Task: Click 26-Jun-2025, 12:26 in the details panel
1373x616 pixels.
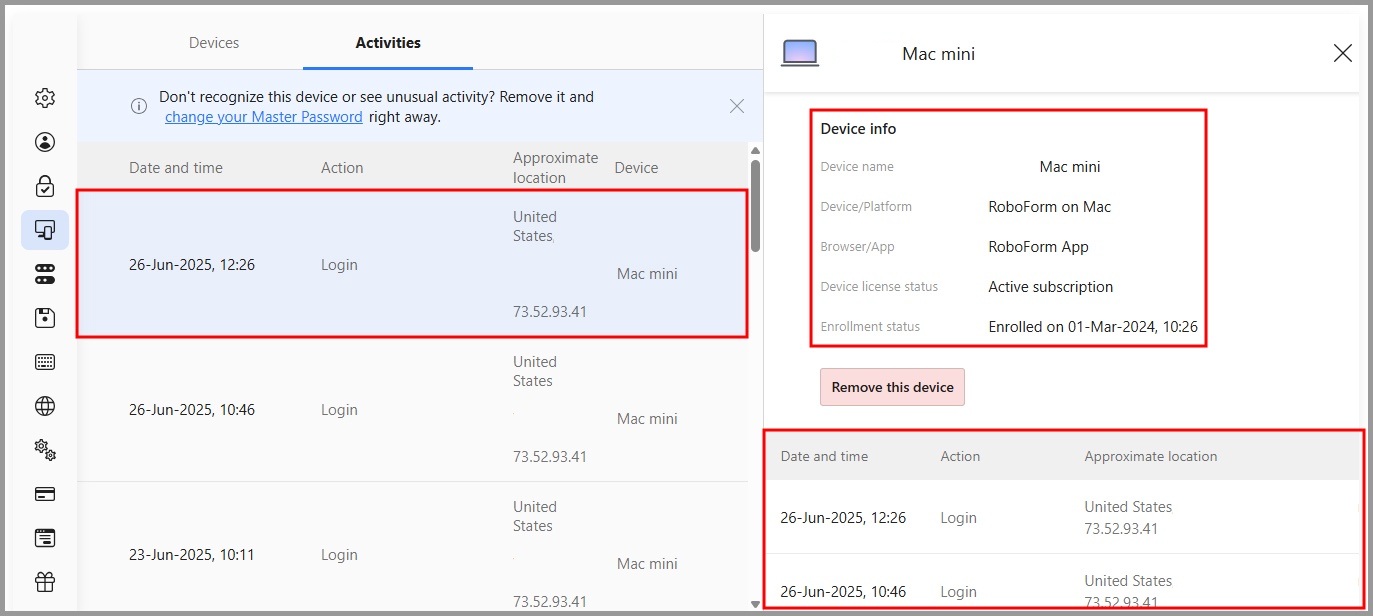Action: point(843,518)
